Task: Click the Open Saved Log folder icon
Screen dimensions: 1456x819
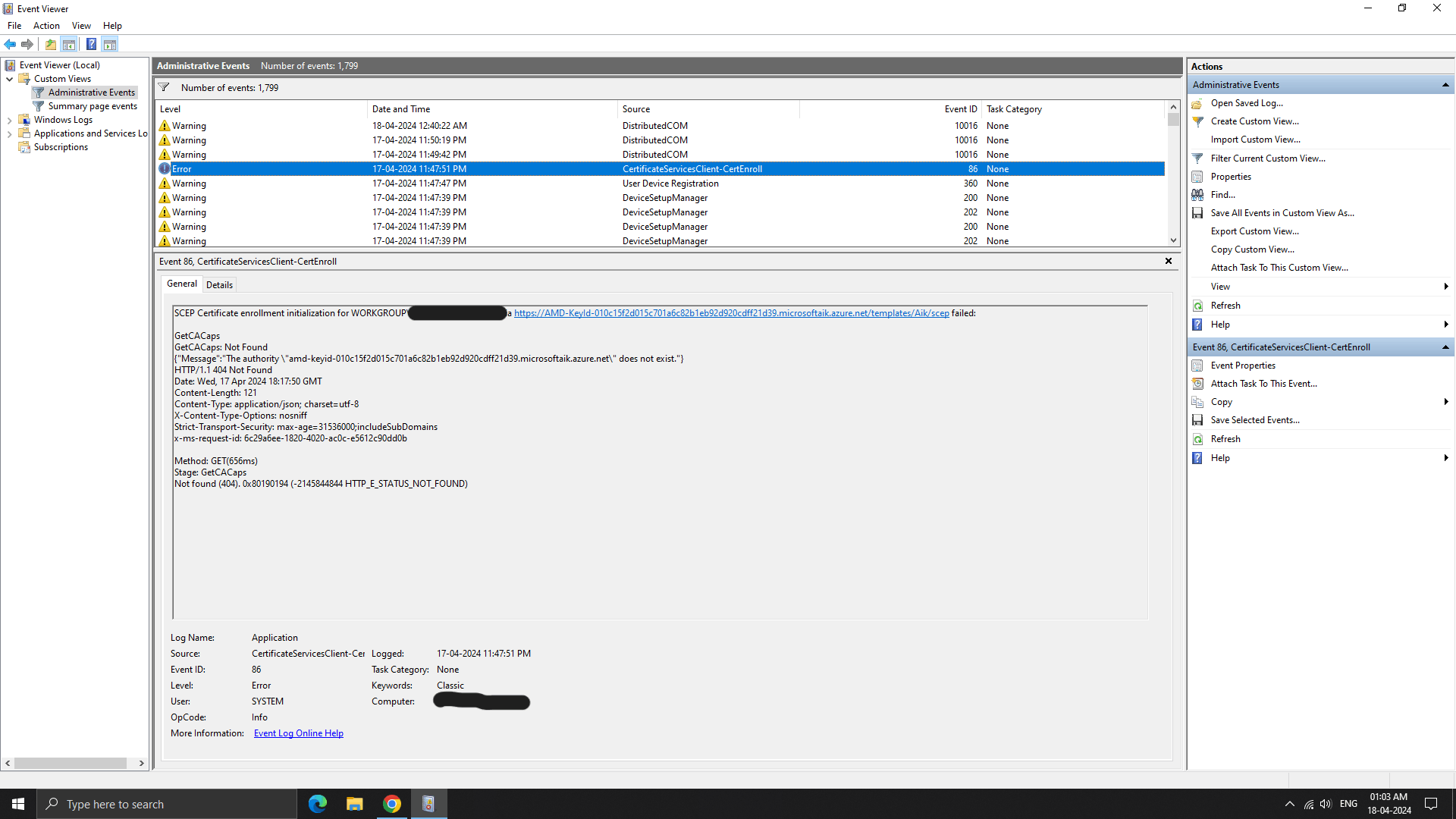Action: click(x=1197, y=103)
